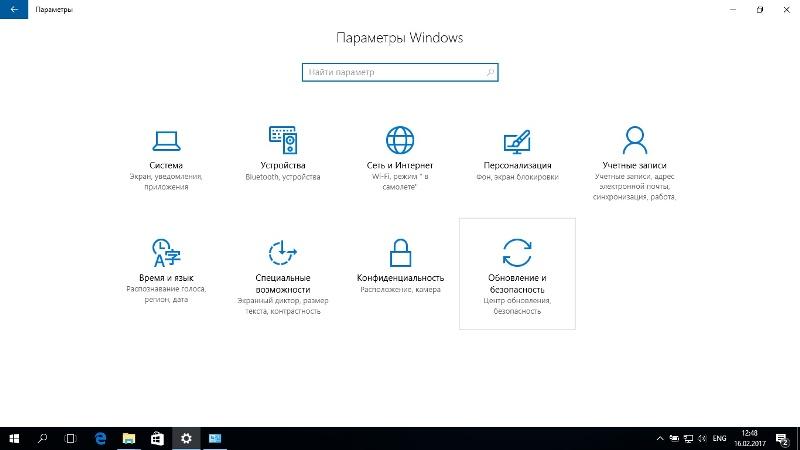Open taskbar search magnifier
This screenshot has width=800, height=450.
(x=42, y=438)
